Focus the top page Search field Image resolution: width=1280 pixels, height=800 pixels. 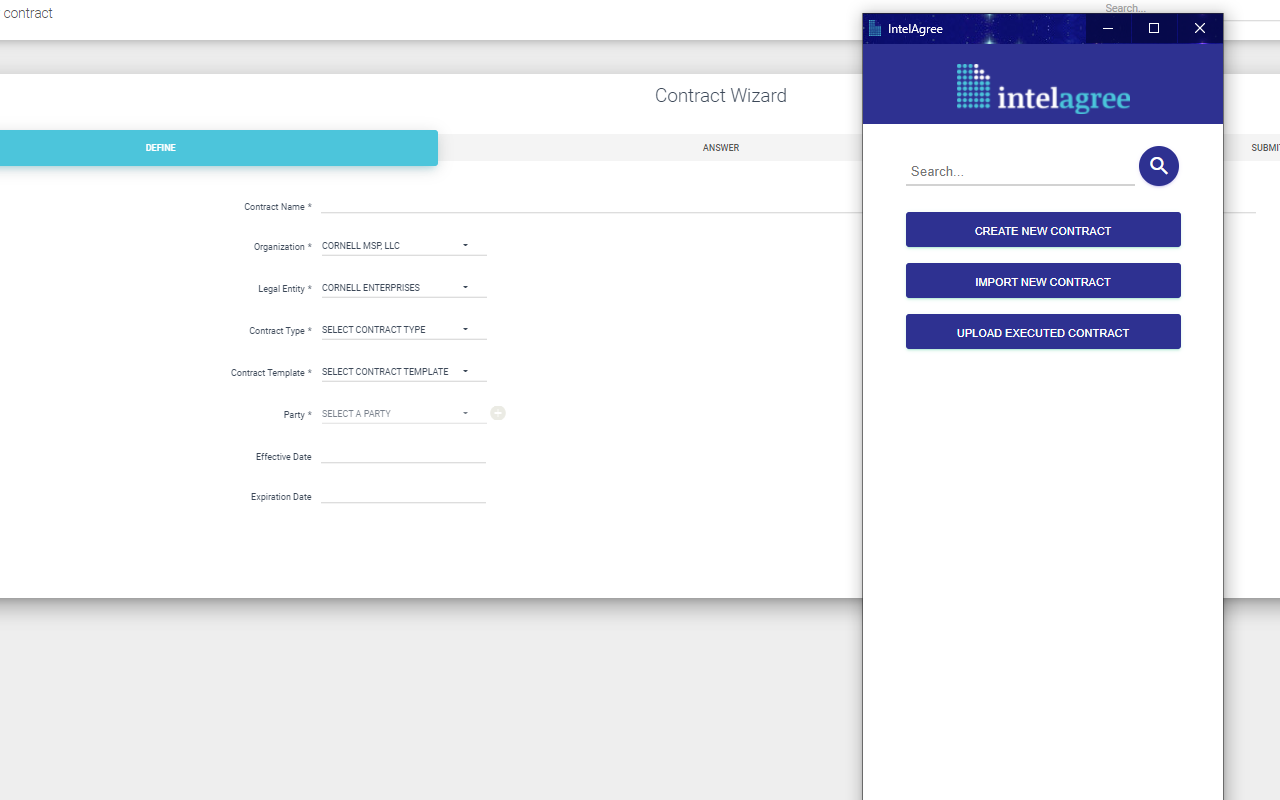pos(1191,9)
